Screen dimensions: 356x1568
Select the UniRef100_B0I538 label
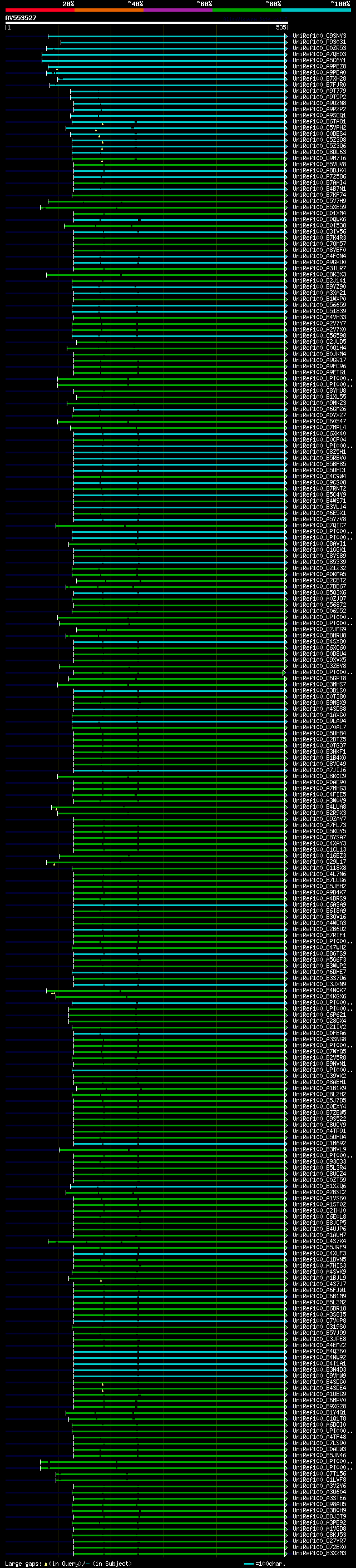click(319, 226)
